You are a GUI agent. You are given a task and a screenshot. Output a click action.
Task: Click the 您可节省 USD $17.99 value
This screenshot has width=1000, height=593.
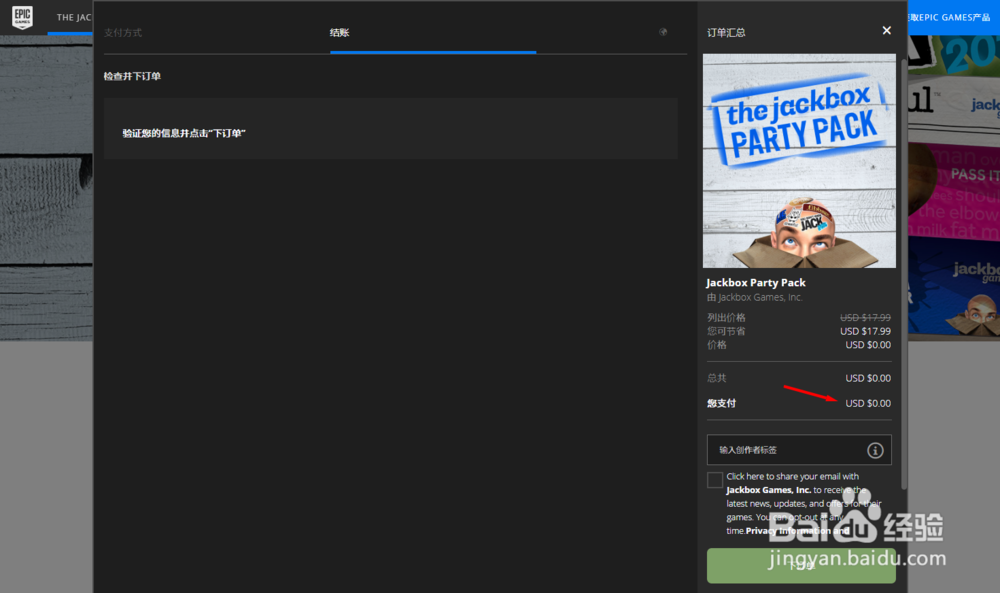pyautogui.click(x=865, y=332)
